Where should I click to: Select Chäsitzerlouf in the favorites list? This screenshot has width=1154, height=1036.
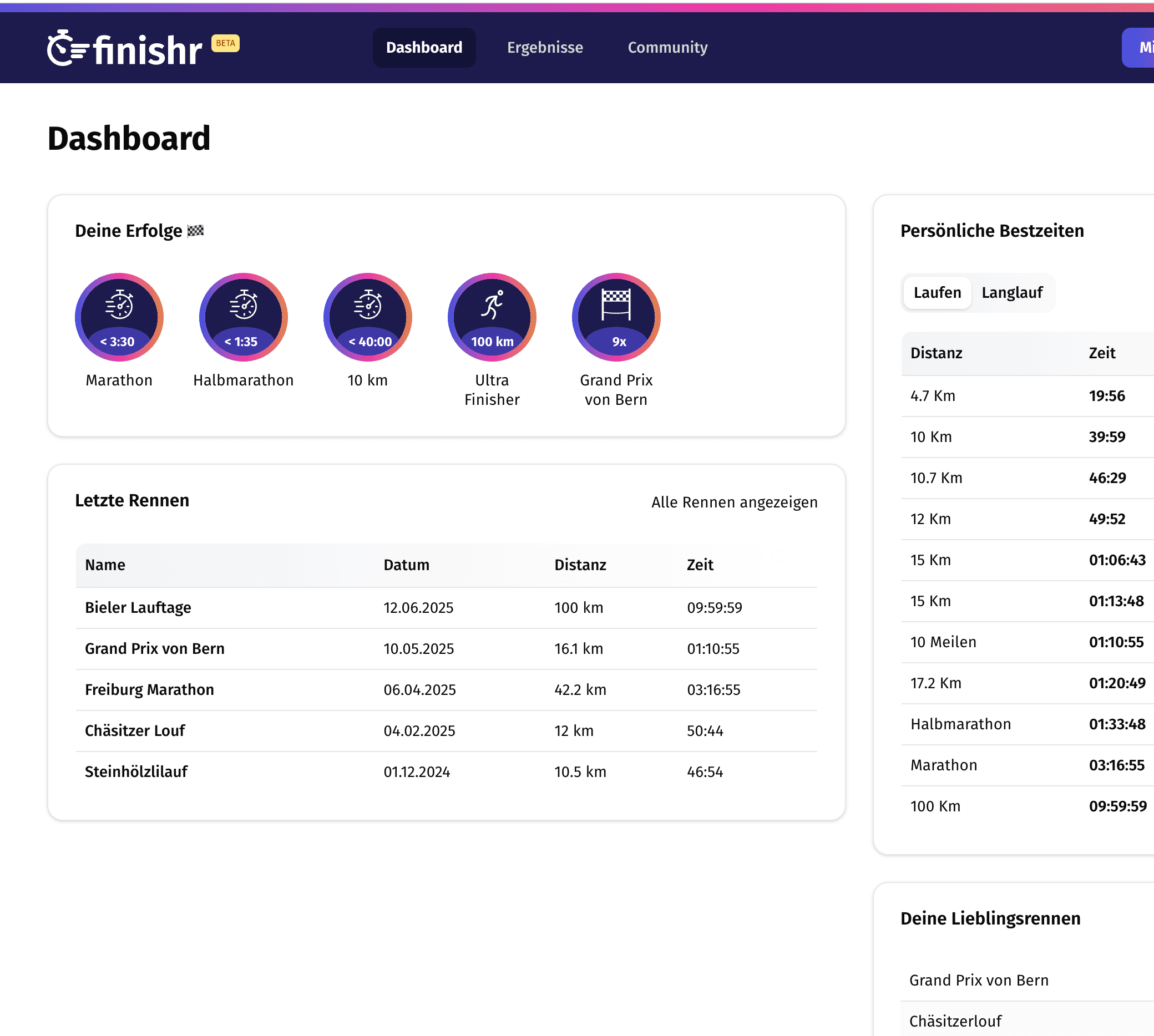click(x=956, y=1020)
